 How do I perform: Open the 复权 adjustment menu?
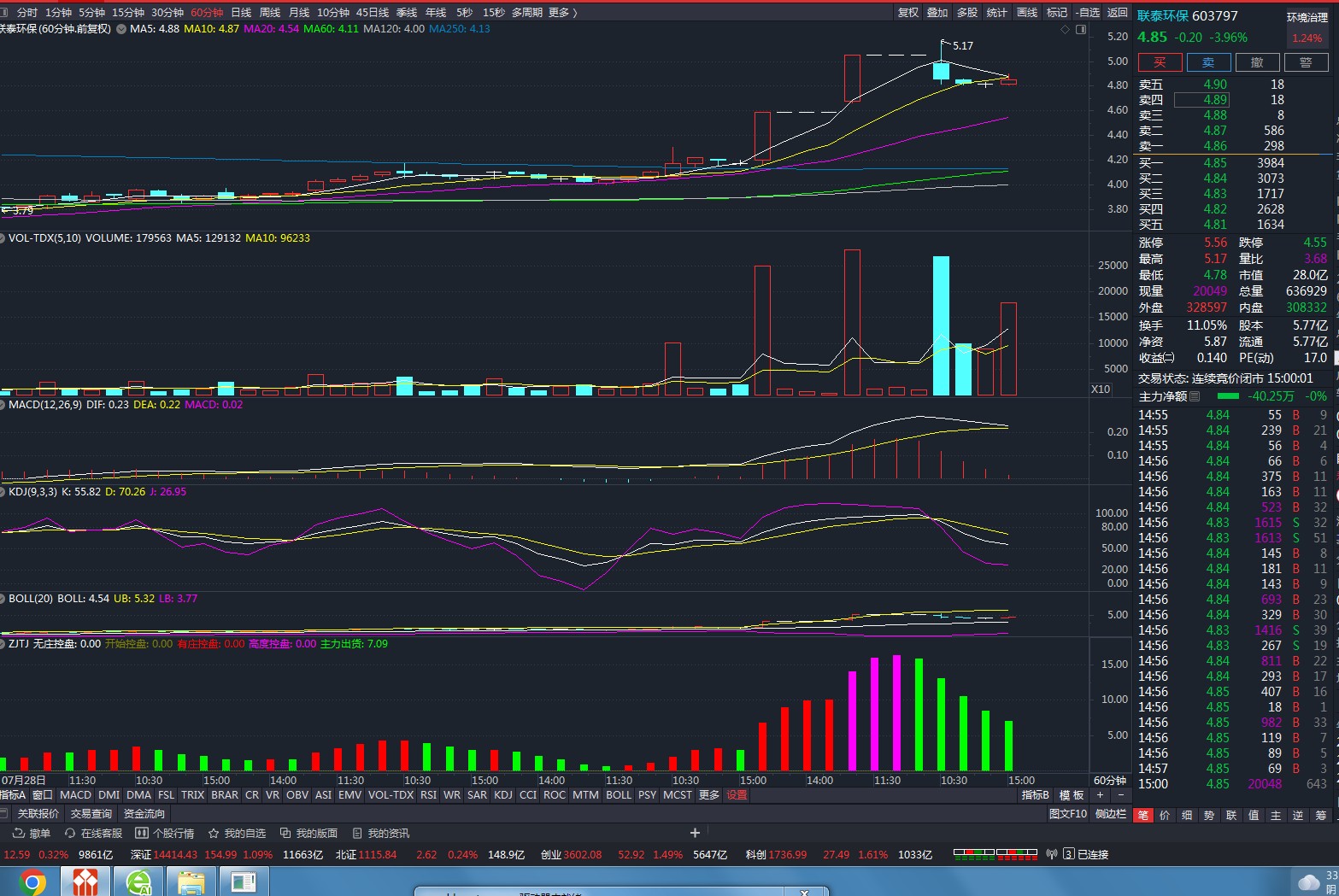click(x=908, y=13)
